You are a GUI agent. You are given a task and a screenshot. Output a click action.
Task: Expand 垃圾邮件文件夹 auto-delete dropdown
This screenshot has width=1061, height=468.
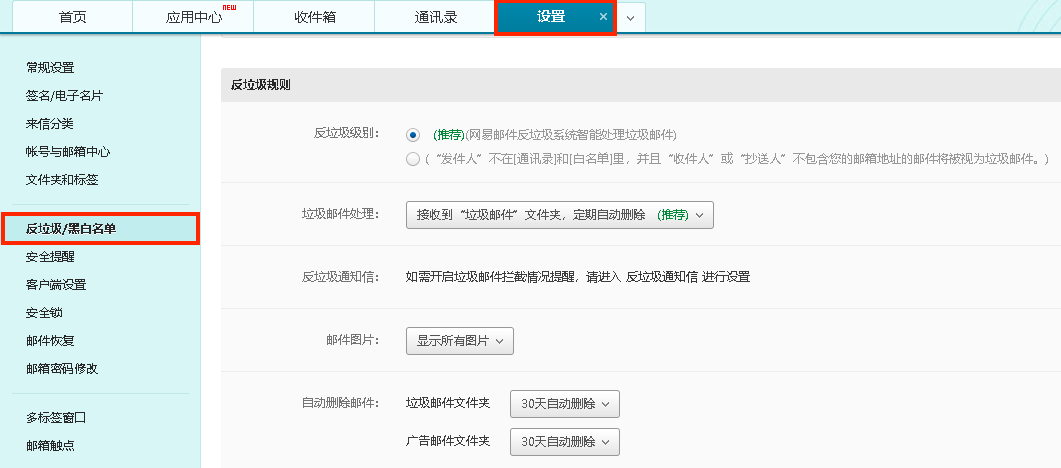tap(564, 404)
